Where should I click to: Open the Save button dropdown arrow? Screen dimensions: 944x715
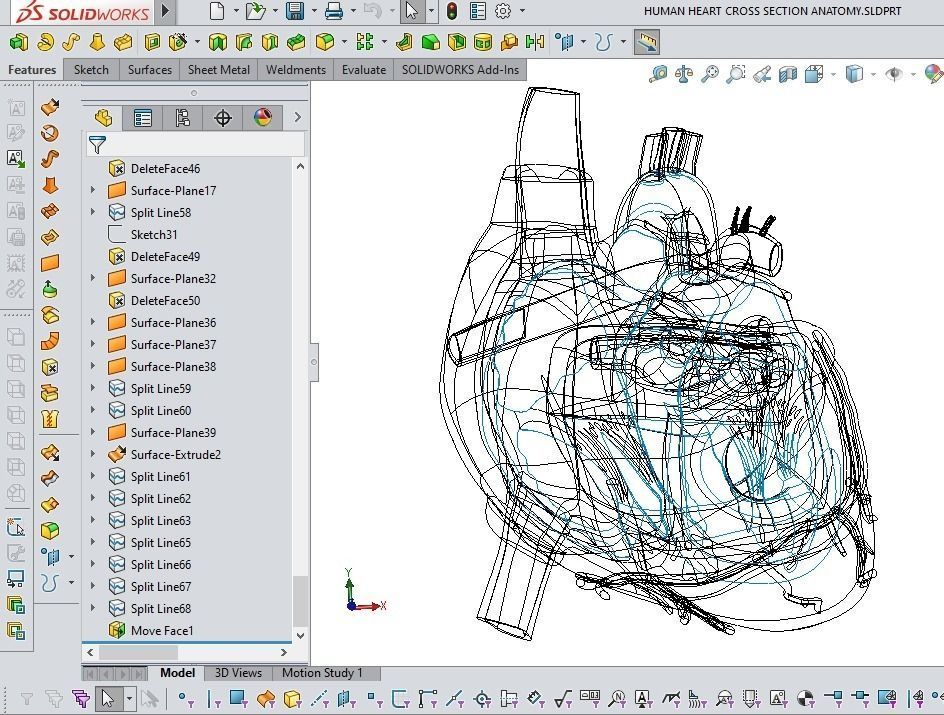coord(314,11)
